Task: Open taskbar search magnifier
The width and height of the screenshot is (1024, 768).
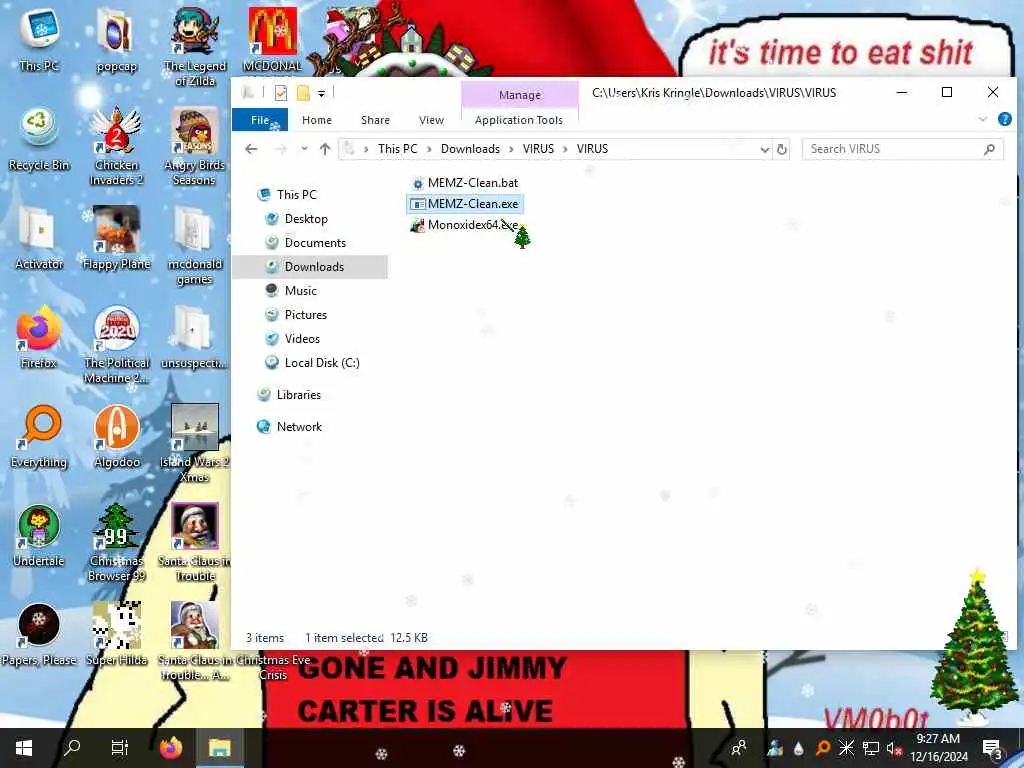Action: click(72, 748)
